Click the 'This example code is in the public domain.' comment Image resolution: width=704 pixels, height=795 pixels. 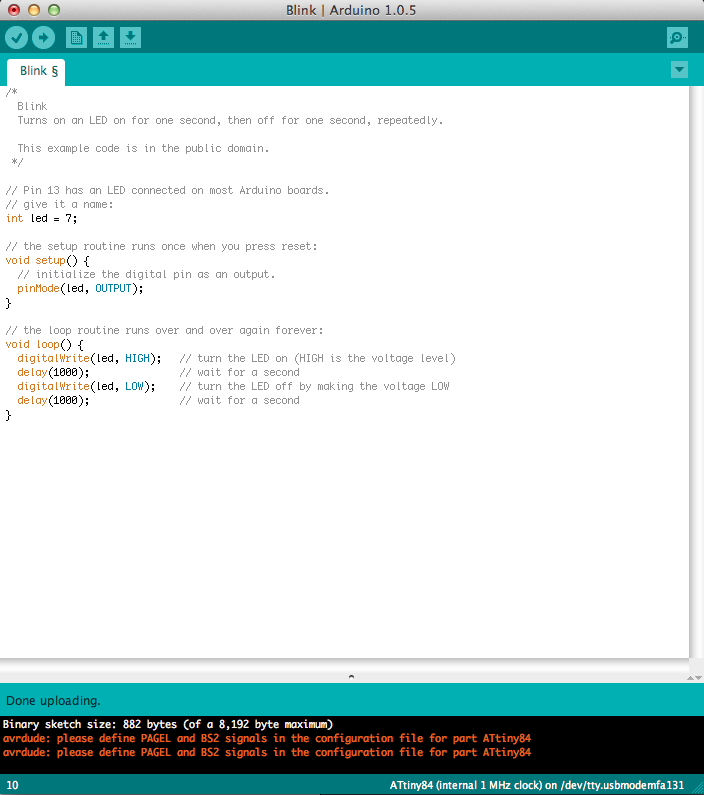tap(143, 149)
